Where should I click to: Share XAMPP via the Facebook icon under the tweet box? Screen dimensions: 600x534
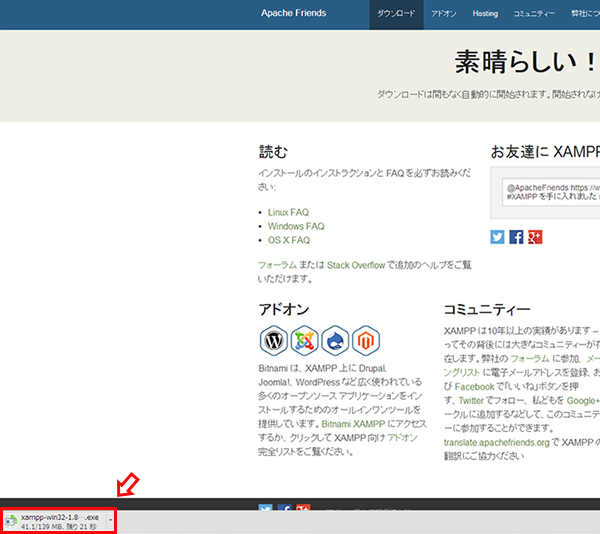516,237
